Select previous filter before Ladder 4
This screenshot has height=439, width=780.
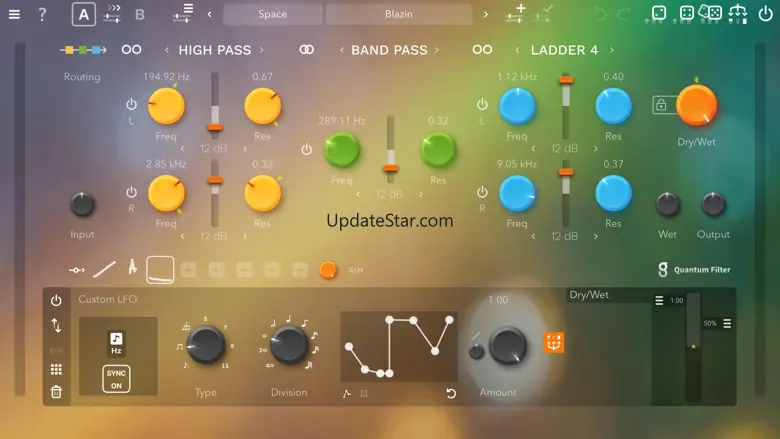point(517,50)
